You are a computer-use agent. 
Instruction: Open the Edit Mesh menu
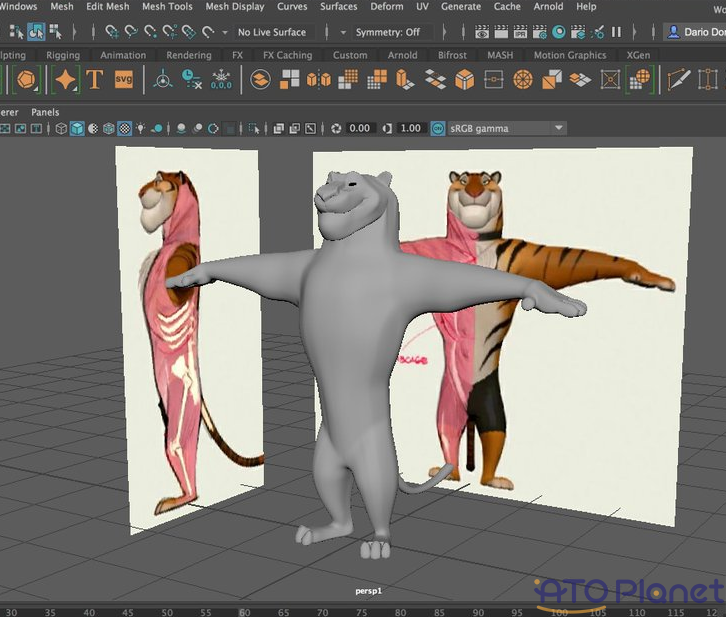pos(107,6)
